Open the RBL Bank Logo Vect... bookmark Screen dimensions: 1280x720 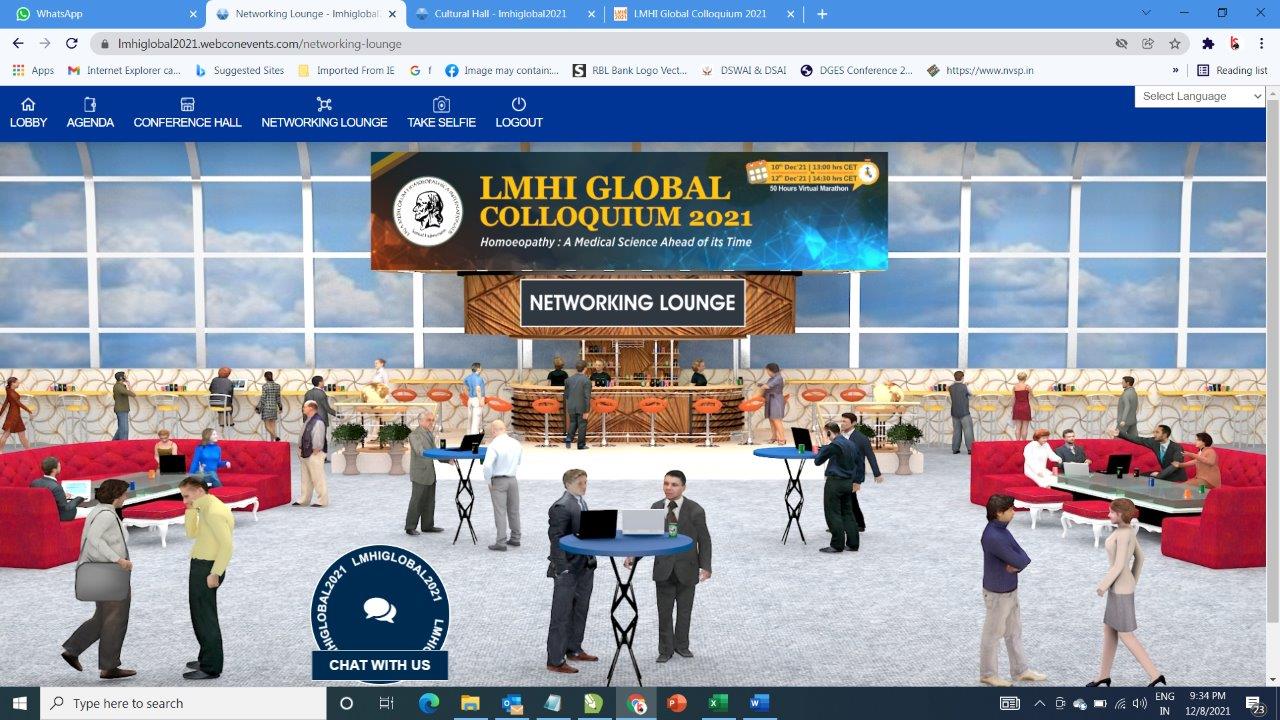630,70
